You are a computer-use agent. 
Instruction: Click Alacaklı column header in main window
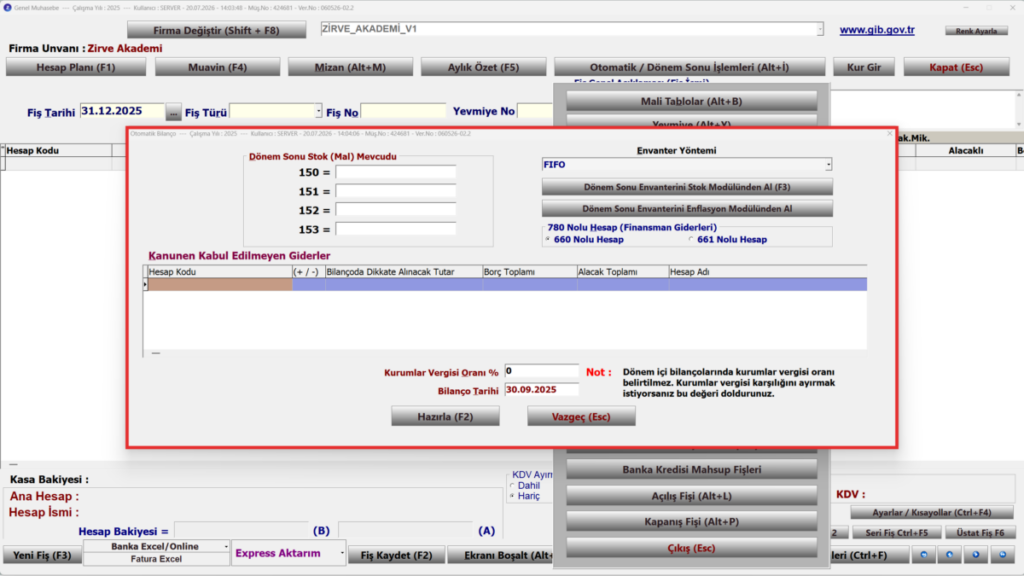965,151
